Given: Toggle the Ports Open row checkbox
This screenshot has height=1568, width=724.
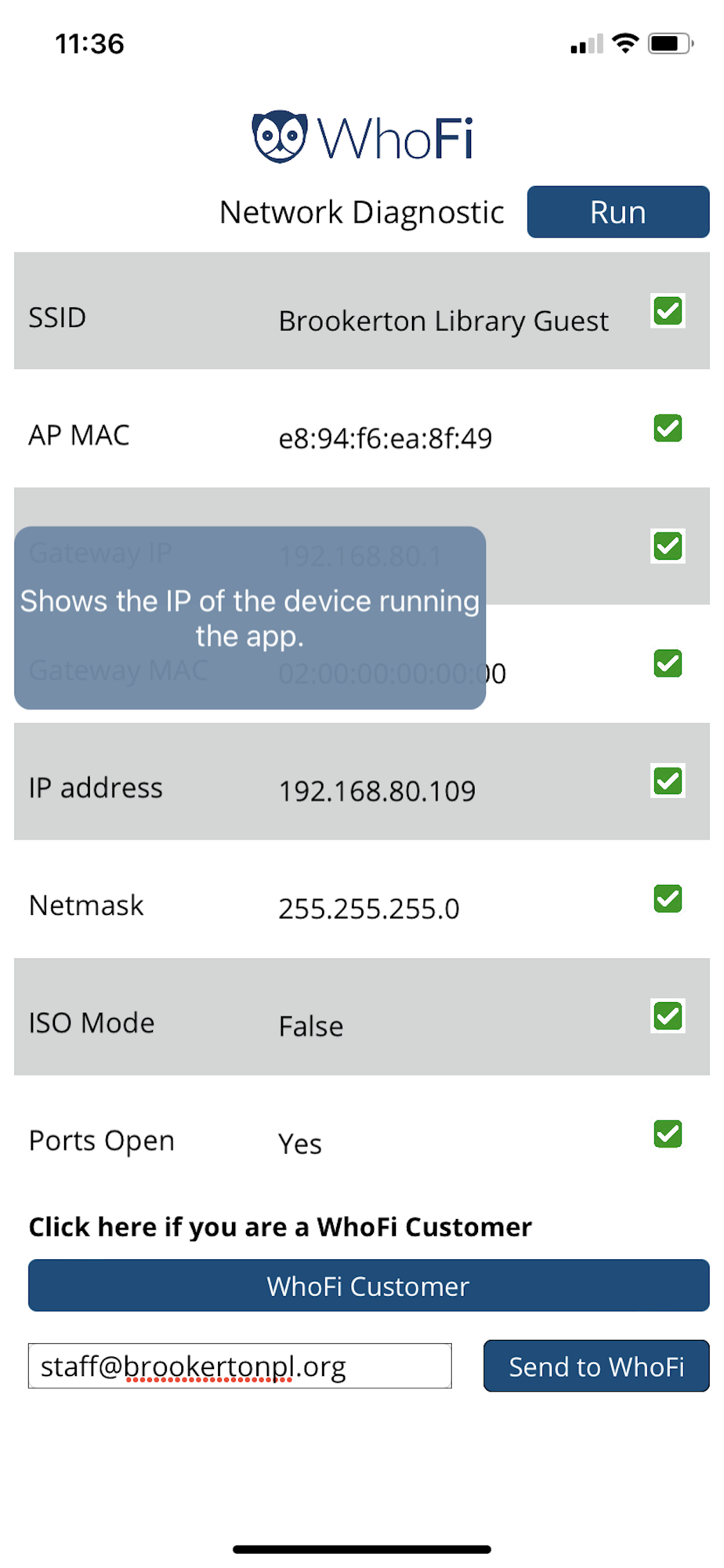Looking at the screenshot, I should click(668, 1134).
